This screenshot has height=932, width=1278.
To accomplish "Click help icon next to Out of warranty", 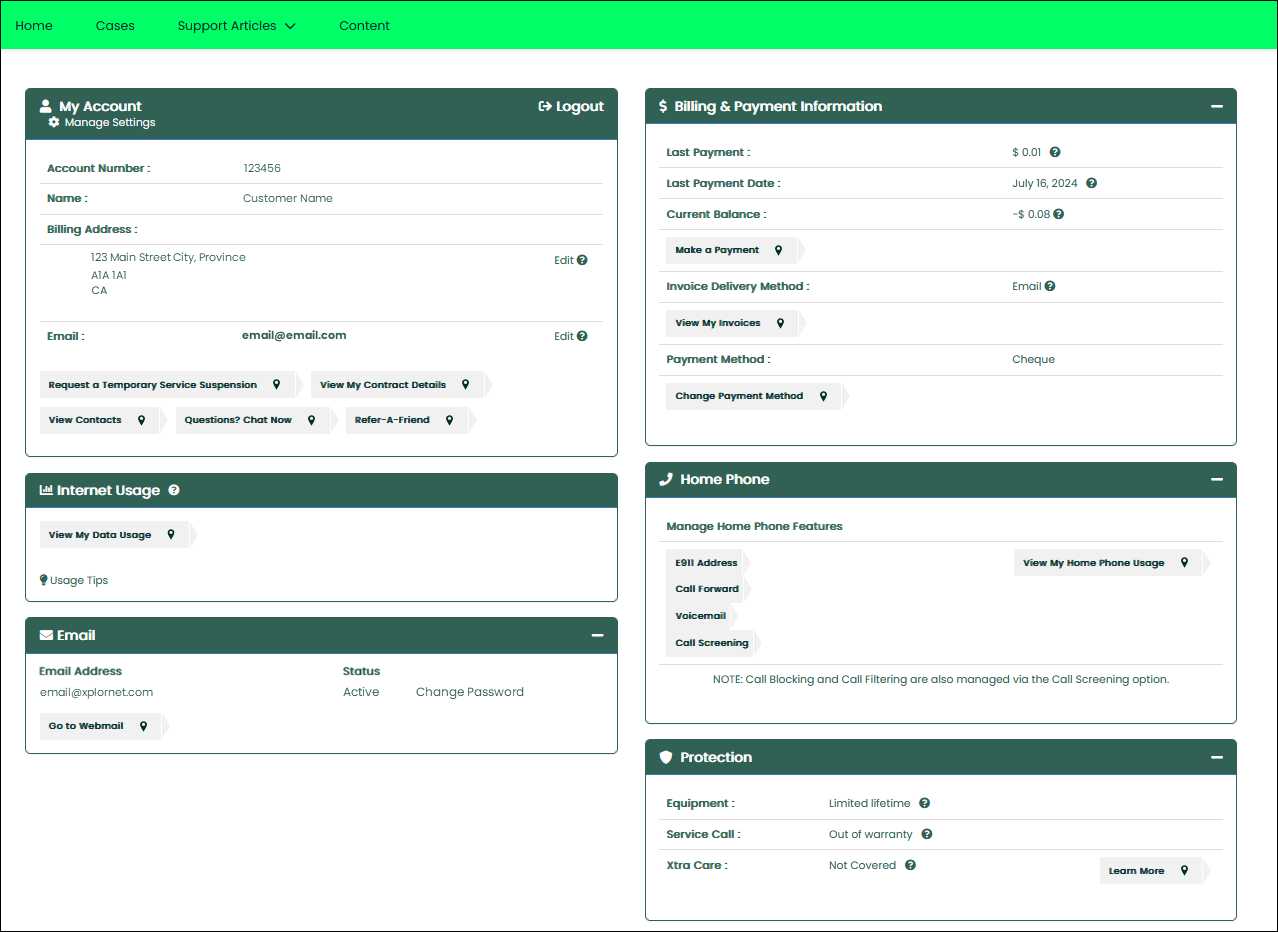I will [927, 834].
